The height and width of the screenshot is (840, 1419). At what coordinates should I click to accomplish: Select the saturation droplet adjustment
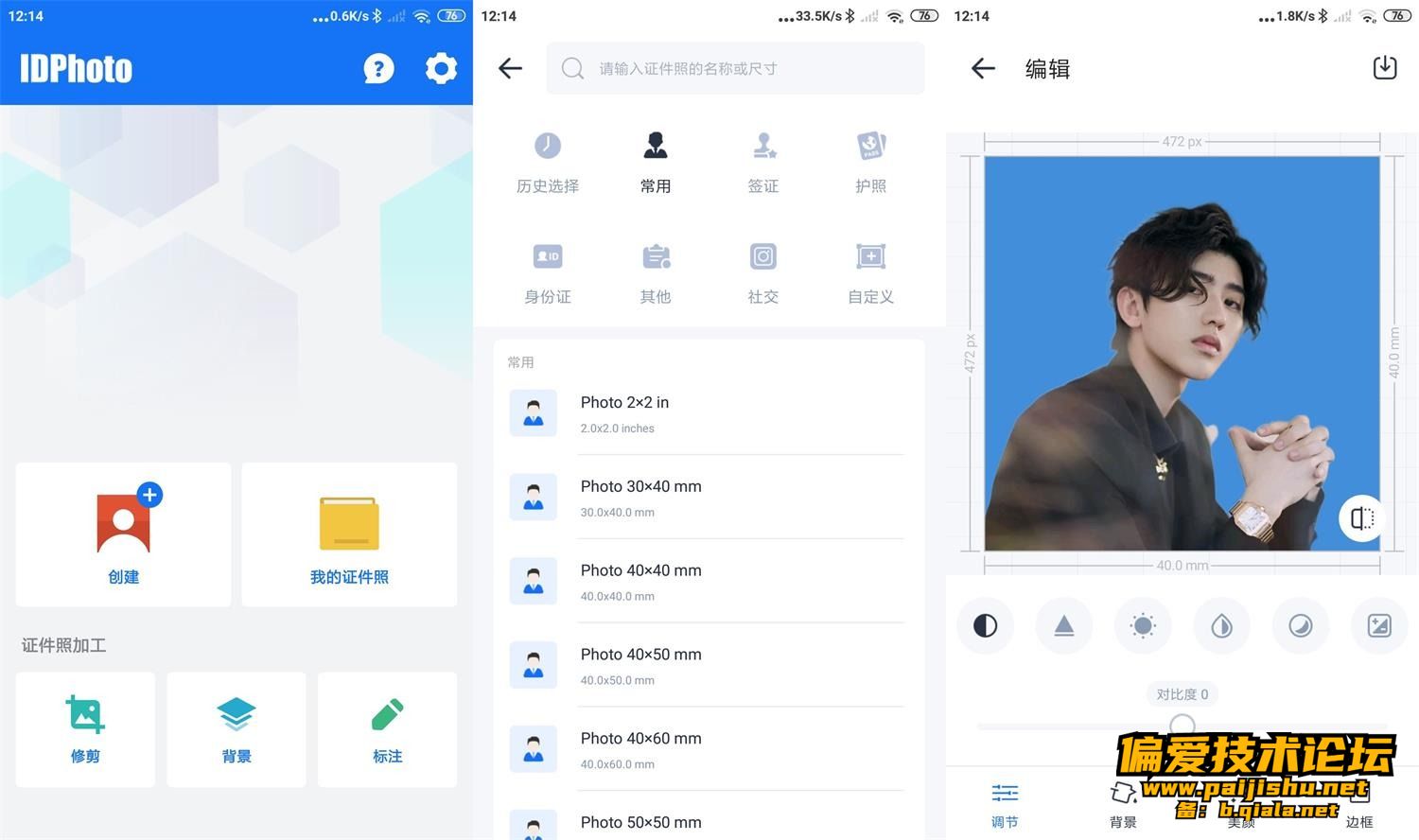pos(1221,625)
